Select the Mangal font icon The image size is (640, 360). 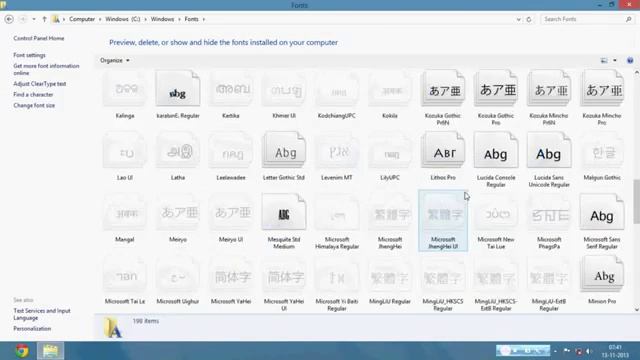tap(125, 212)
